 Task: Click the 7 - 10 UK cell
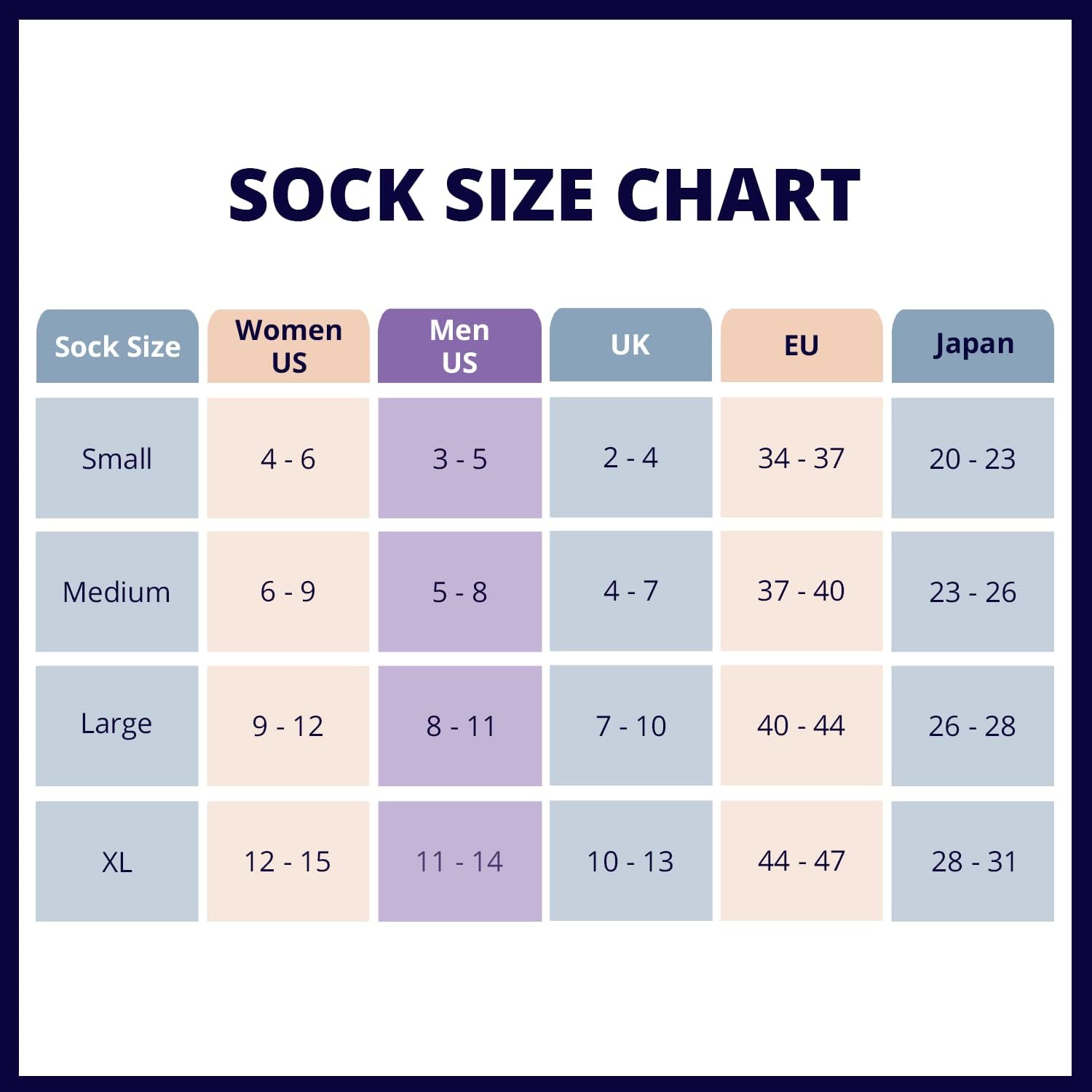tap(630, 726)
